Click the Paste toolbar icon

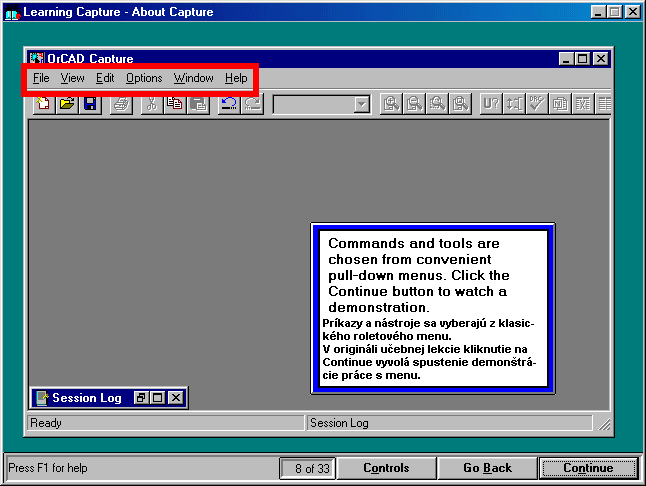pyautogui.click(x=198, y=104)
